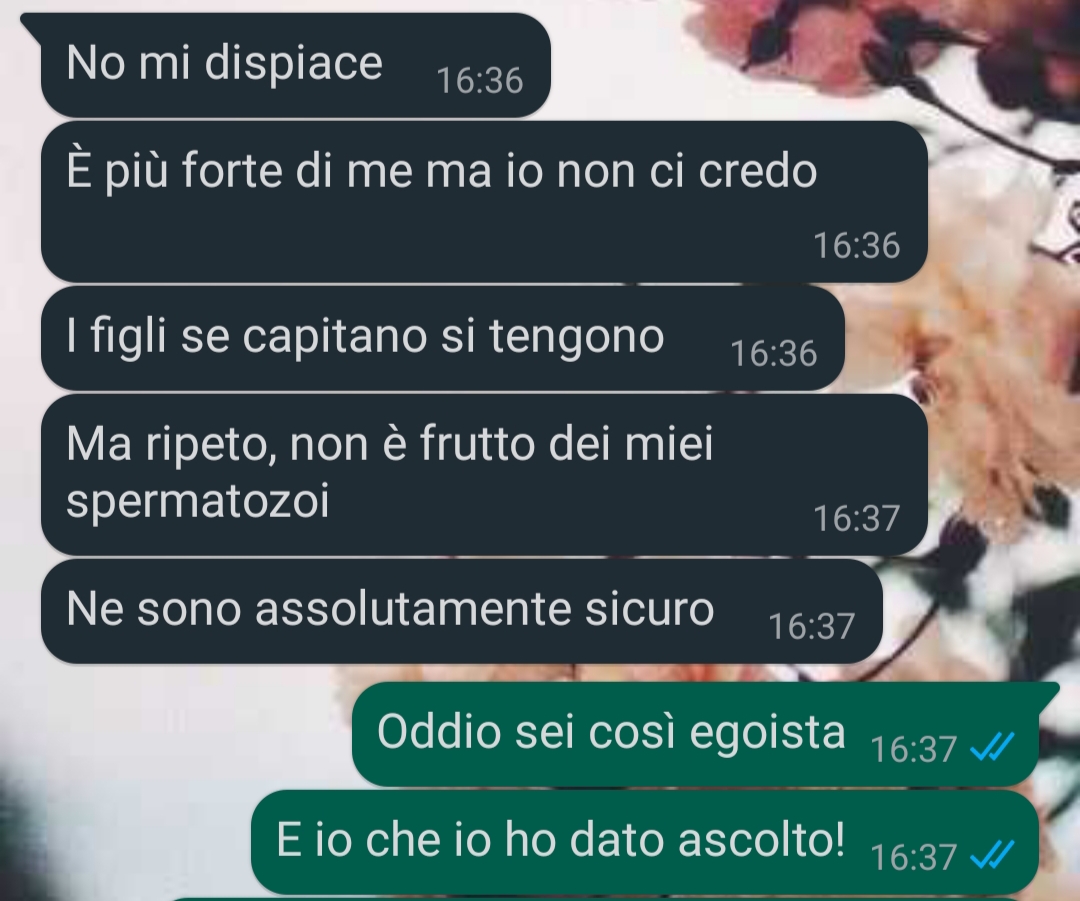Click the 16:37 timestamp on 'Oddio sei così egoista'

tap(913, 749)
